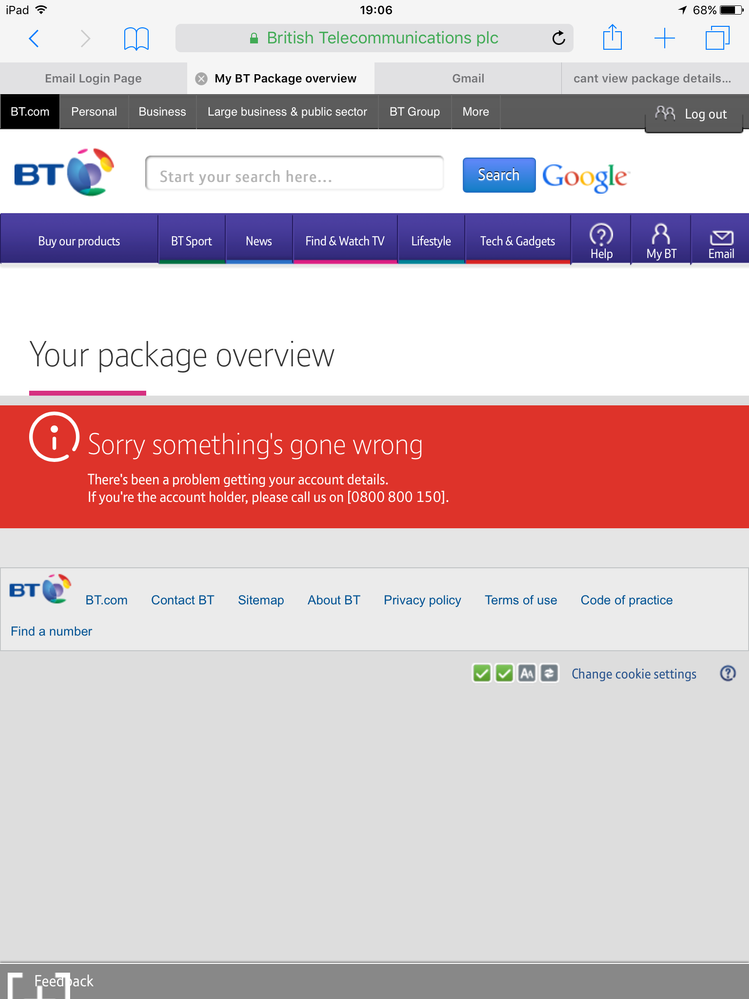This screenshot has height=999, width=749.
Task: Tap the Safari forward arrow
Action: (85, 38)
